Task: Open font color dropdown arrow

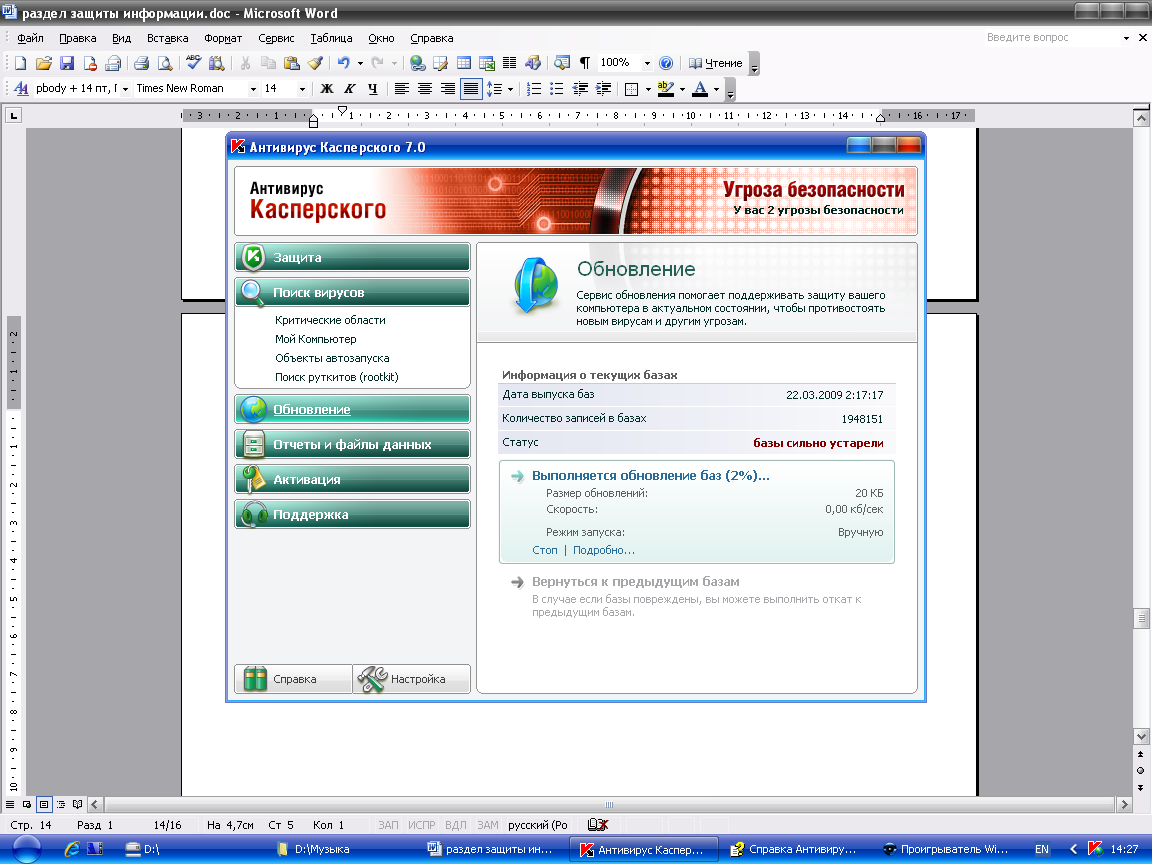Action: tap(716, 89)
